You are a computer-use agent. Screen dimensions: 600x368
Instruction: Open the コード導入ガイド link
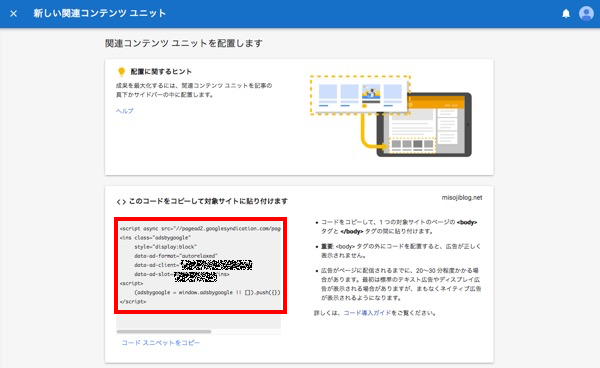click(x=367, y=313)
